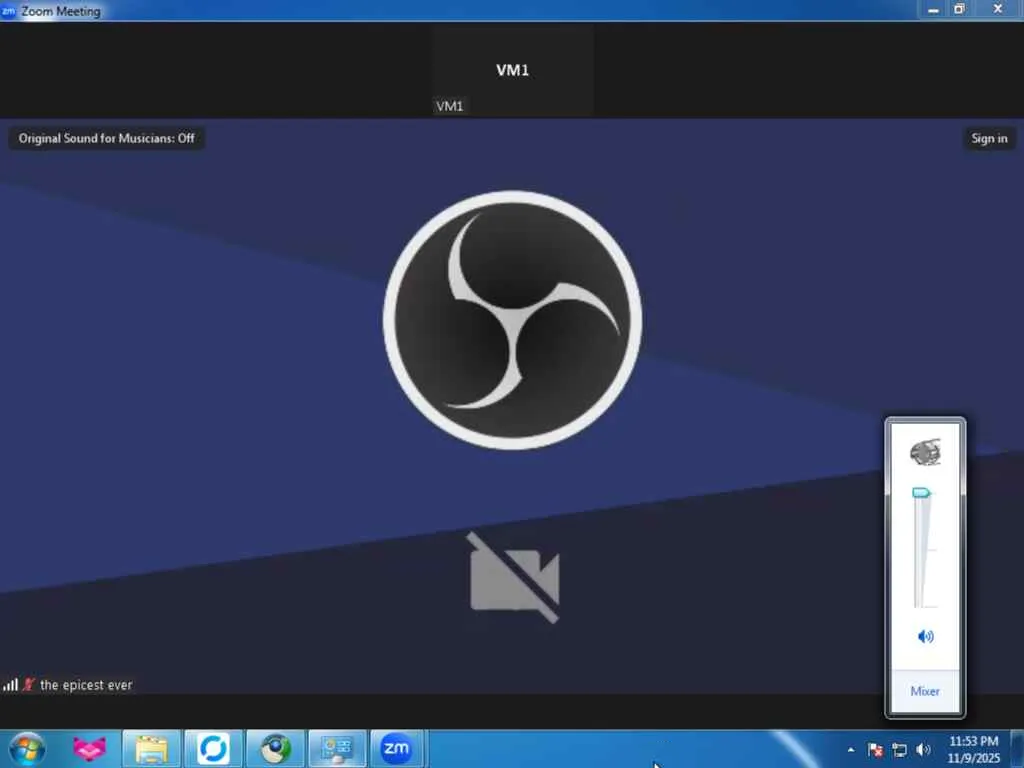Mute speakers with blue speaker button

coord(925,636)
